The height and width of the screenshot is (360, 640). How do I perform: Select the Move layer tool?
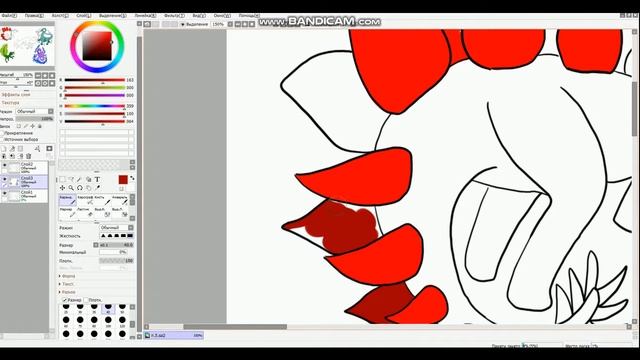click(62, 188)
